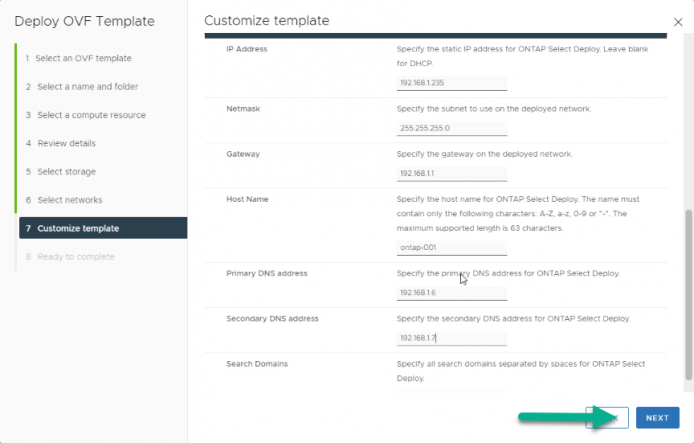
Task: Click the NEXT button
Action: [657, 418]
